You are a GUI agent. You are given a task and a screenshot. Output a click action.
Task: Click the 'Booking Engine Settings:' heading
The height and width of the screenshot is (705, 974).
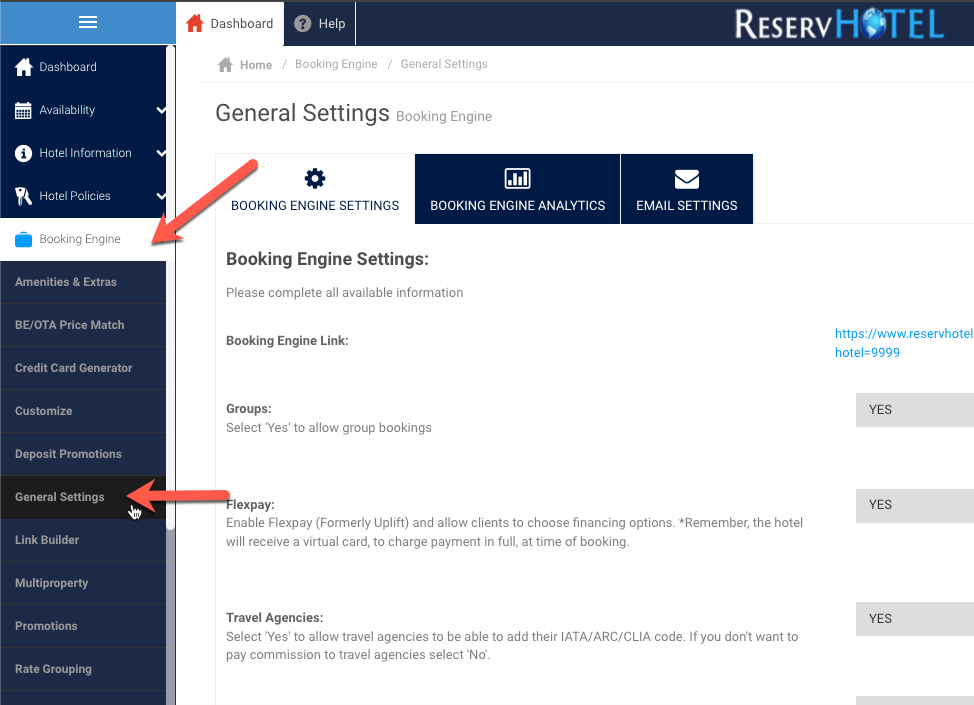pyautogui.click(x=327, y=259)
